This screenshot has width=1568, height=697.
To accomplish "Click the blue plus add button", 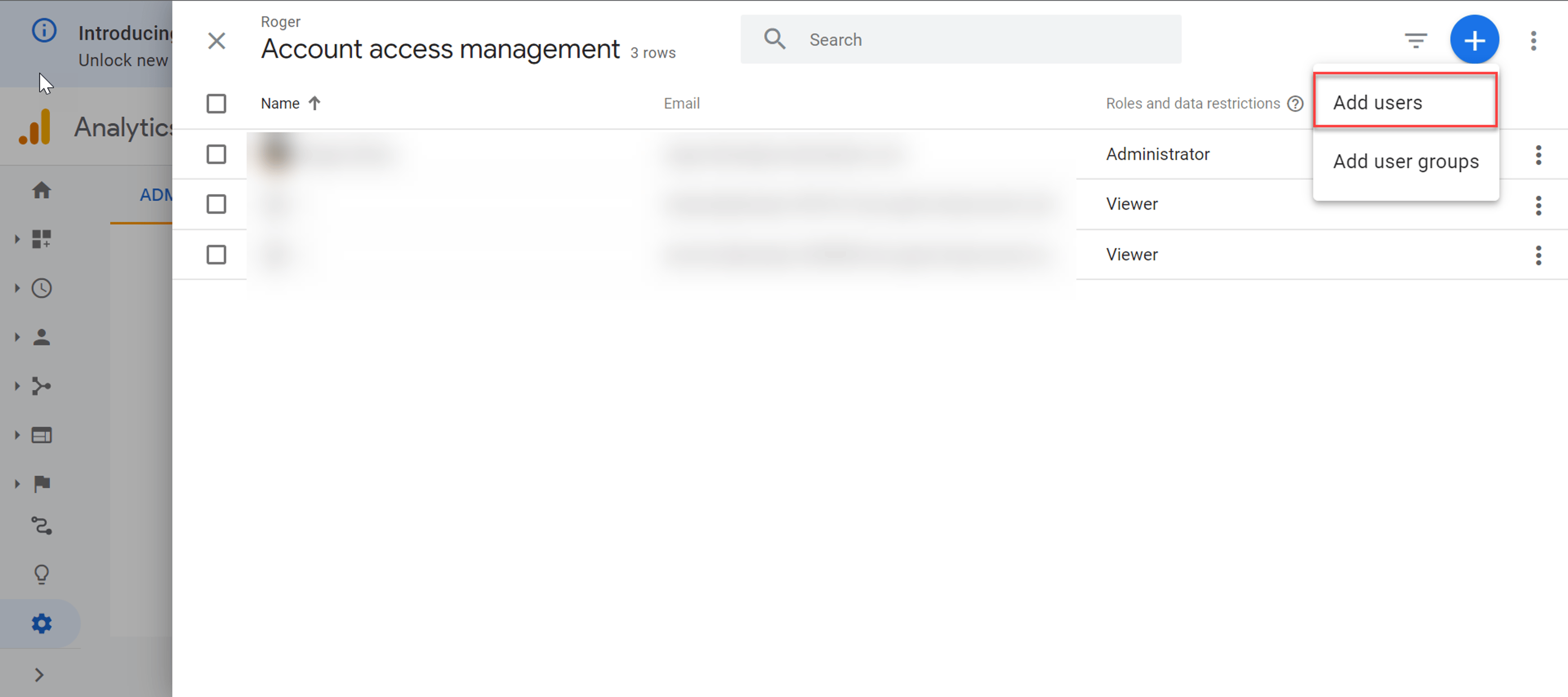I will click(1474, 40).
